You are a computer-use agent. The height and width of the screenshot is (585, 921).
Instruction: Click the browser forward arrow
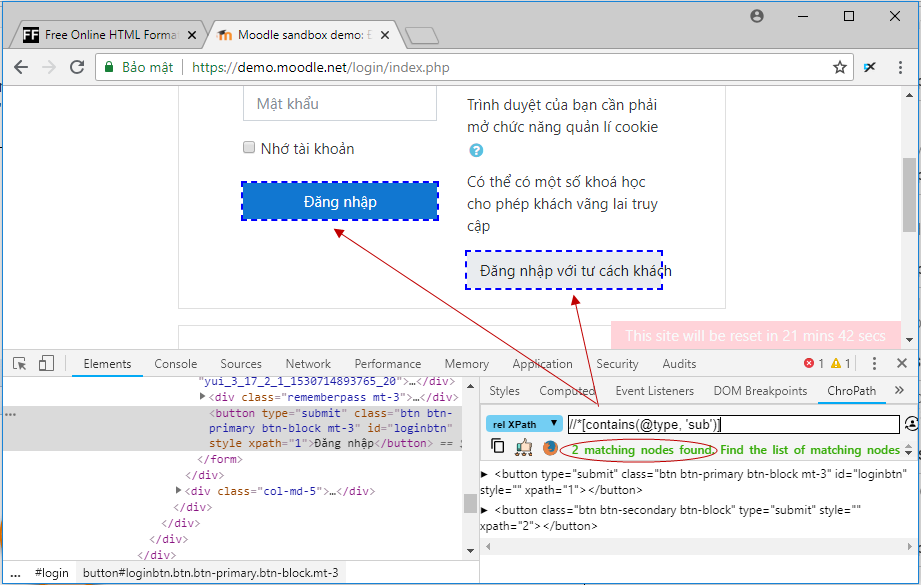point(49,67)
